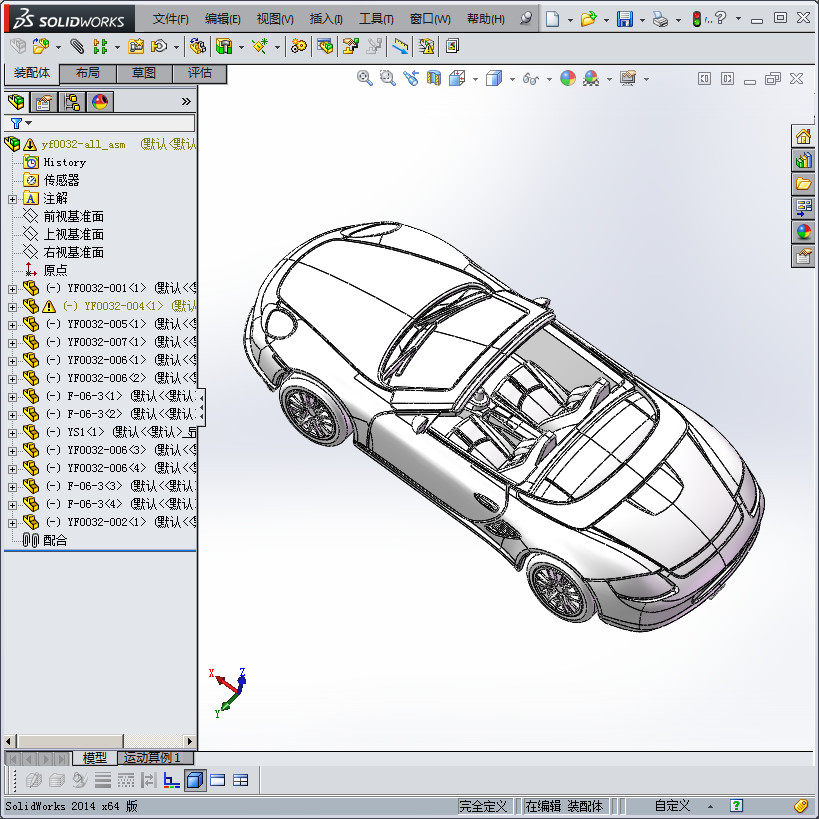The height and width of the screenshot is (819, 819).
Task: Expand the YF0032-004<1> component node
Action: click(x=12, y=307)
